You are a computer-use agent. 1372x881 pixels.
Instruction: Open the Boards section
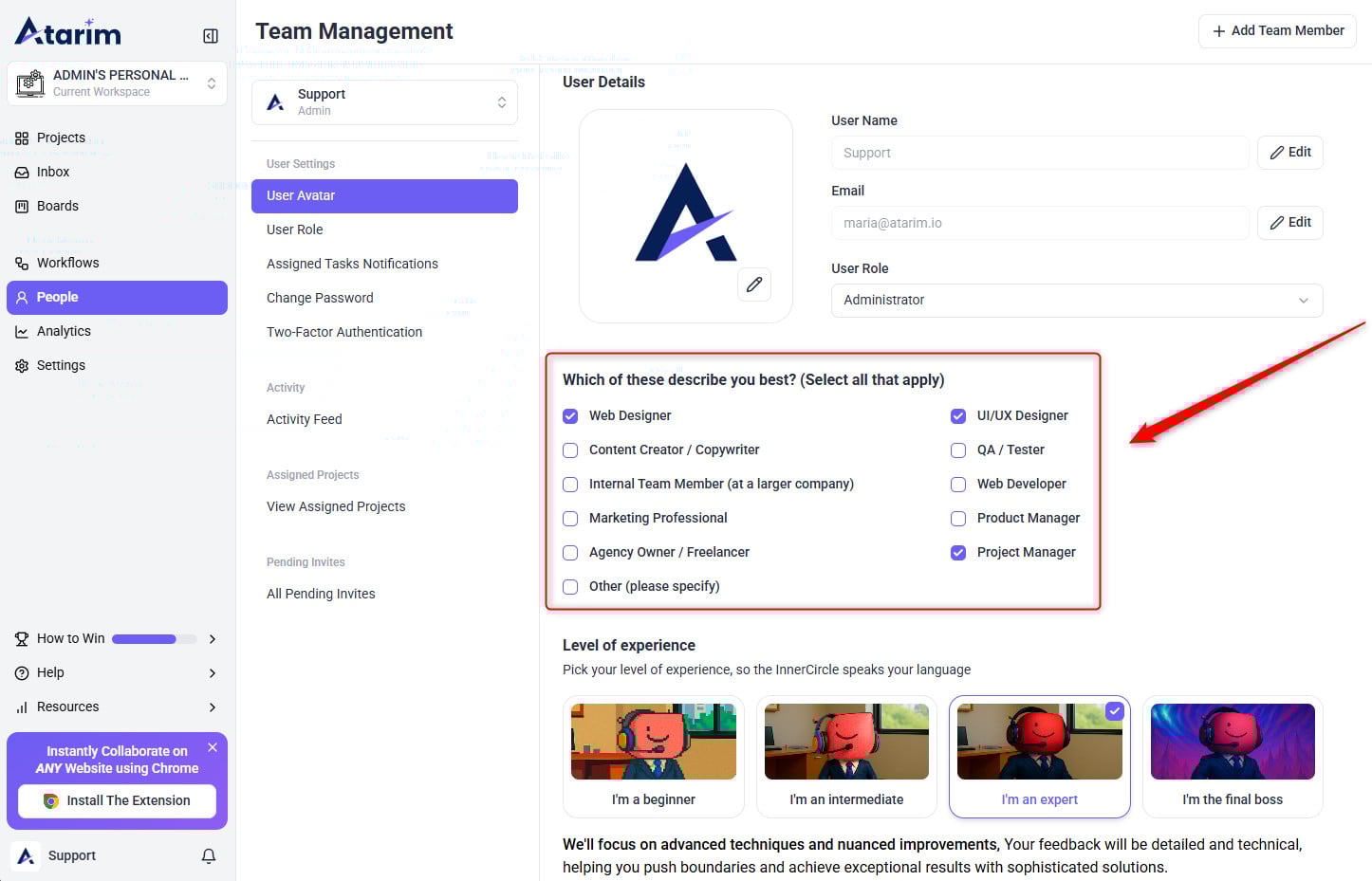(x=57, y=206)
